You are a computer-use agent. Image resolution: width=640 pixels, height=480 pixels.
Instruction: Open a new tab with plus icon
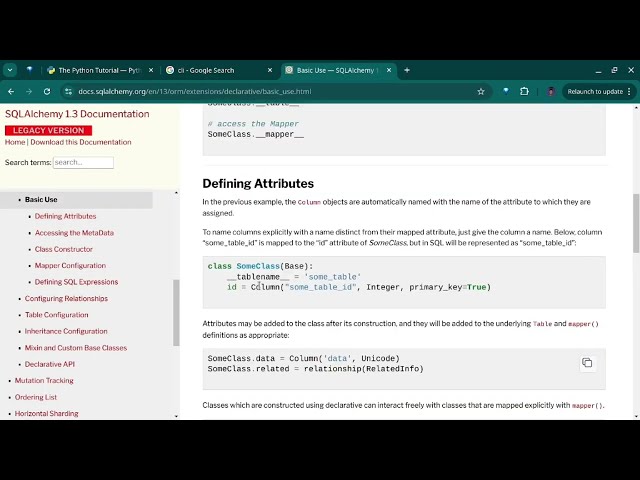pyautogui.click(x=407, y=70)
